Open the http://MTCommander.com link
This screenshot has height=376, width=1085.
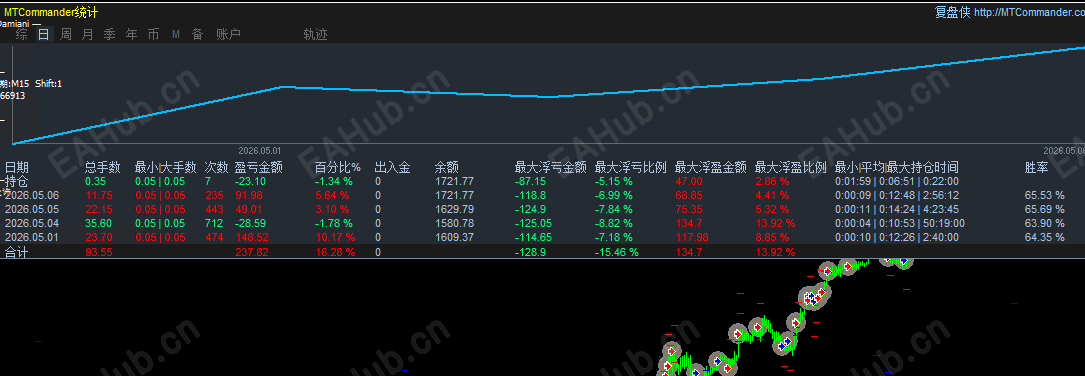[x=1029, y=12]
